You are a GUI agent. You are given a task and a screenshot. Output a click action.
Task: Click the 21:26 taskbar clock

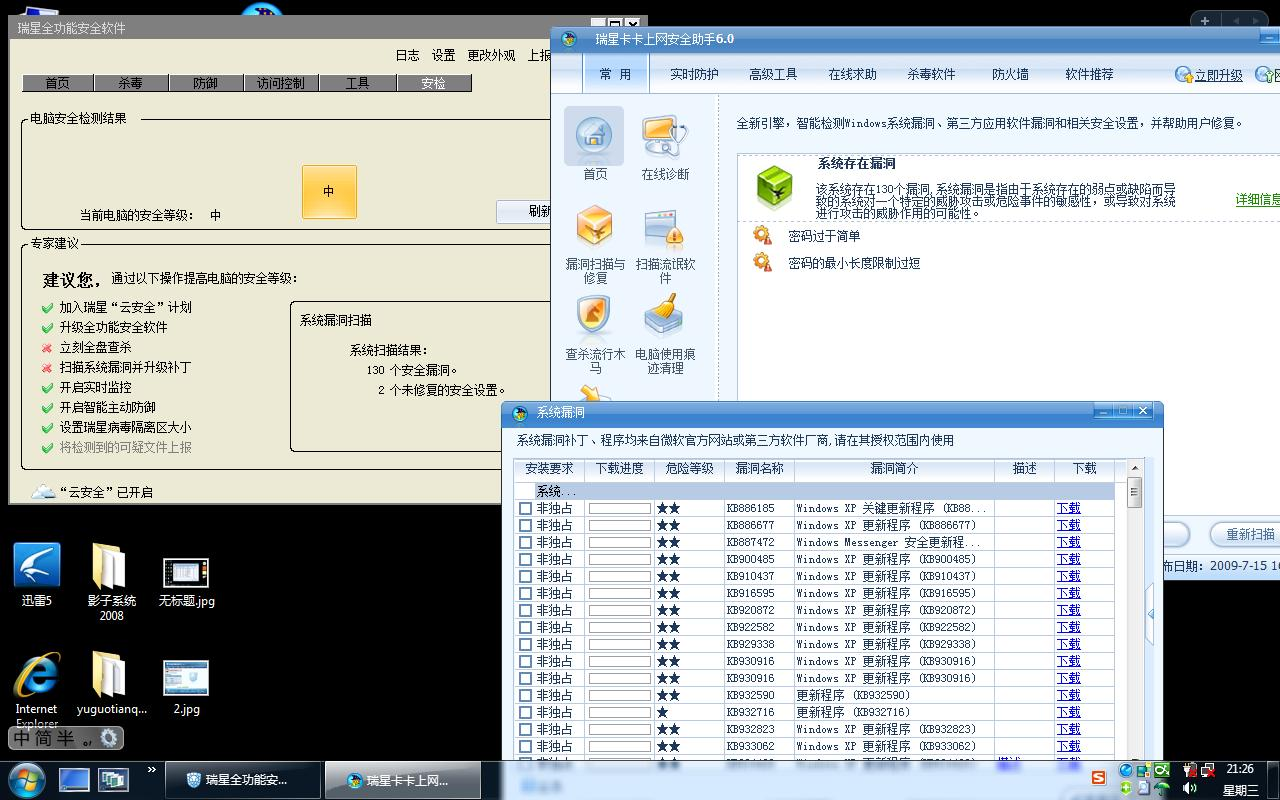(x=1240, y=769)
